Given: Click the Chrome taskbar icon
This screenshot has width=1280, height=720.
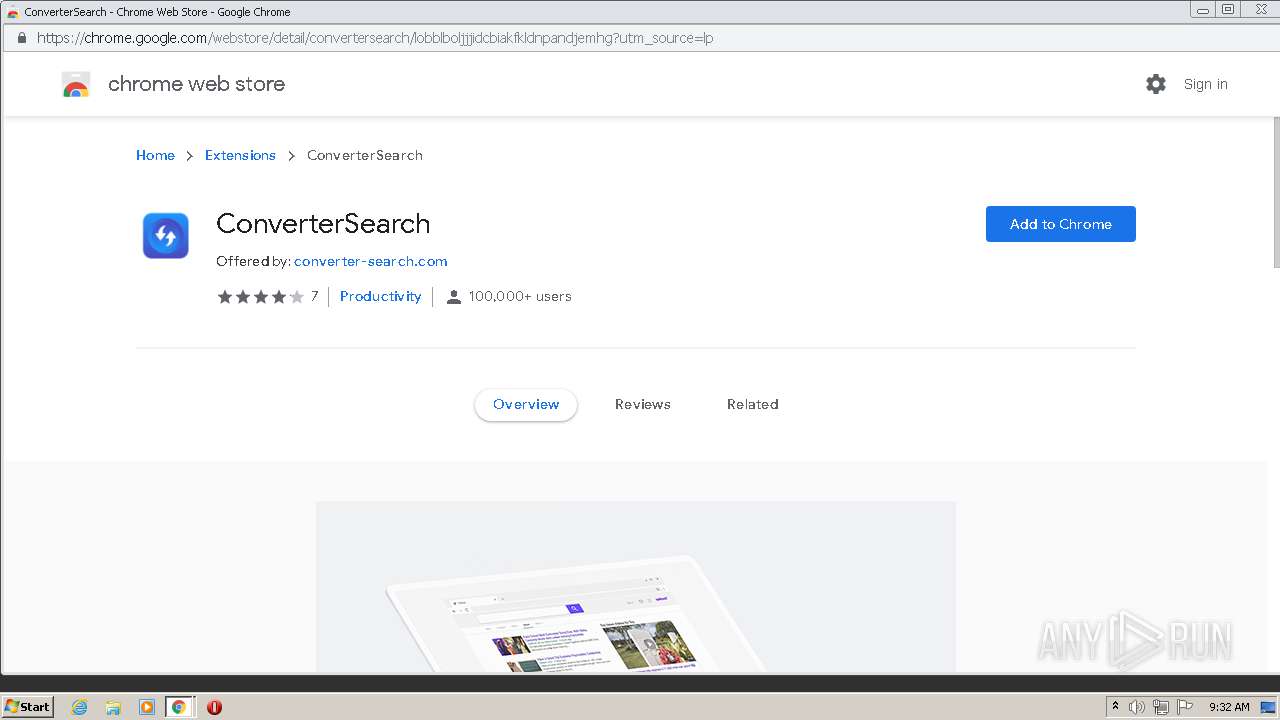Looking at the screenshot, I should (179, 707).
